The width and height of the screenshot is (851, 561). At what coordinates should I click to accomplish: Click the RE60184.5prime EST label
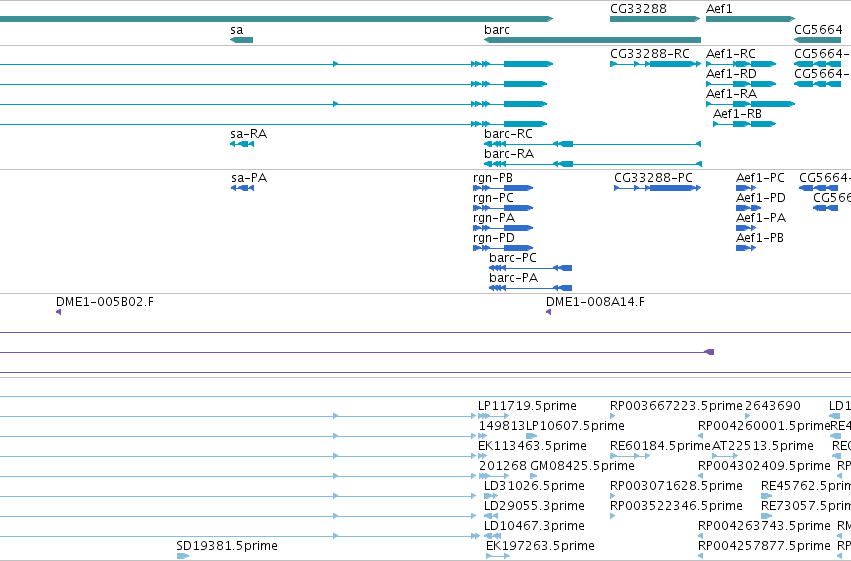pyautogui.click(x=660, y=446)
